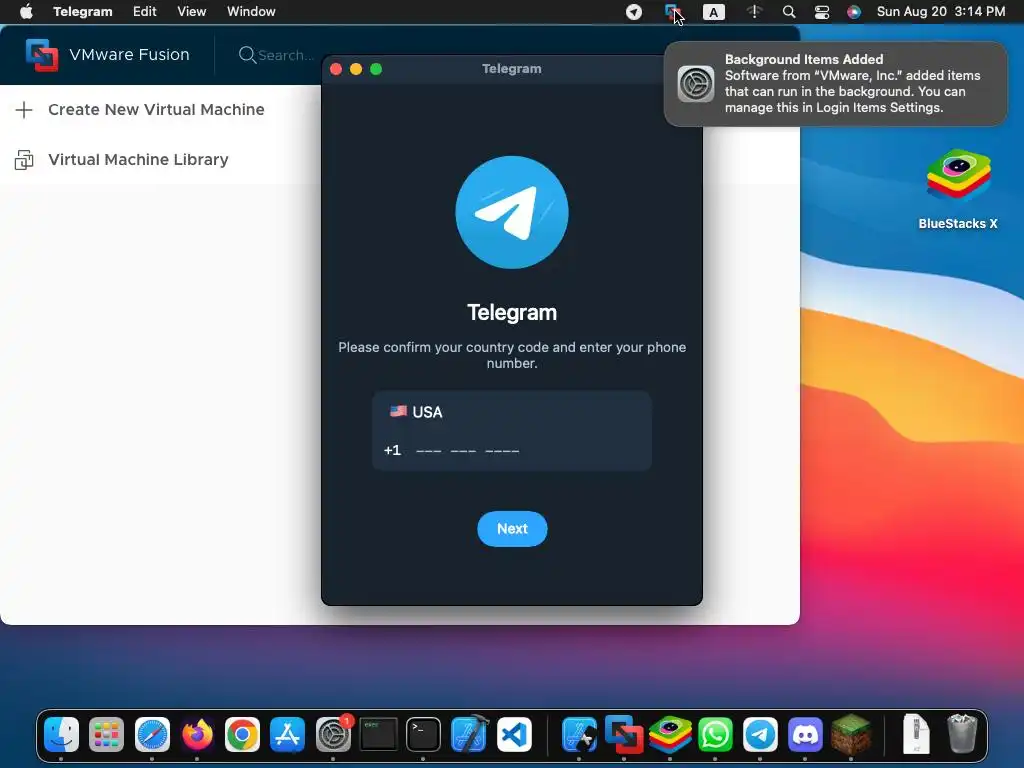Open WhatsApp from the Dock
The height and width of the screenshot is (768, 1024).
[715, 735]
